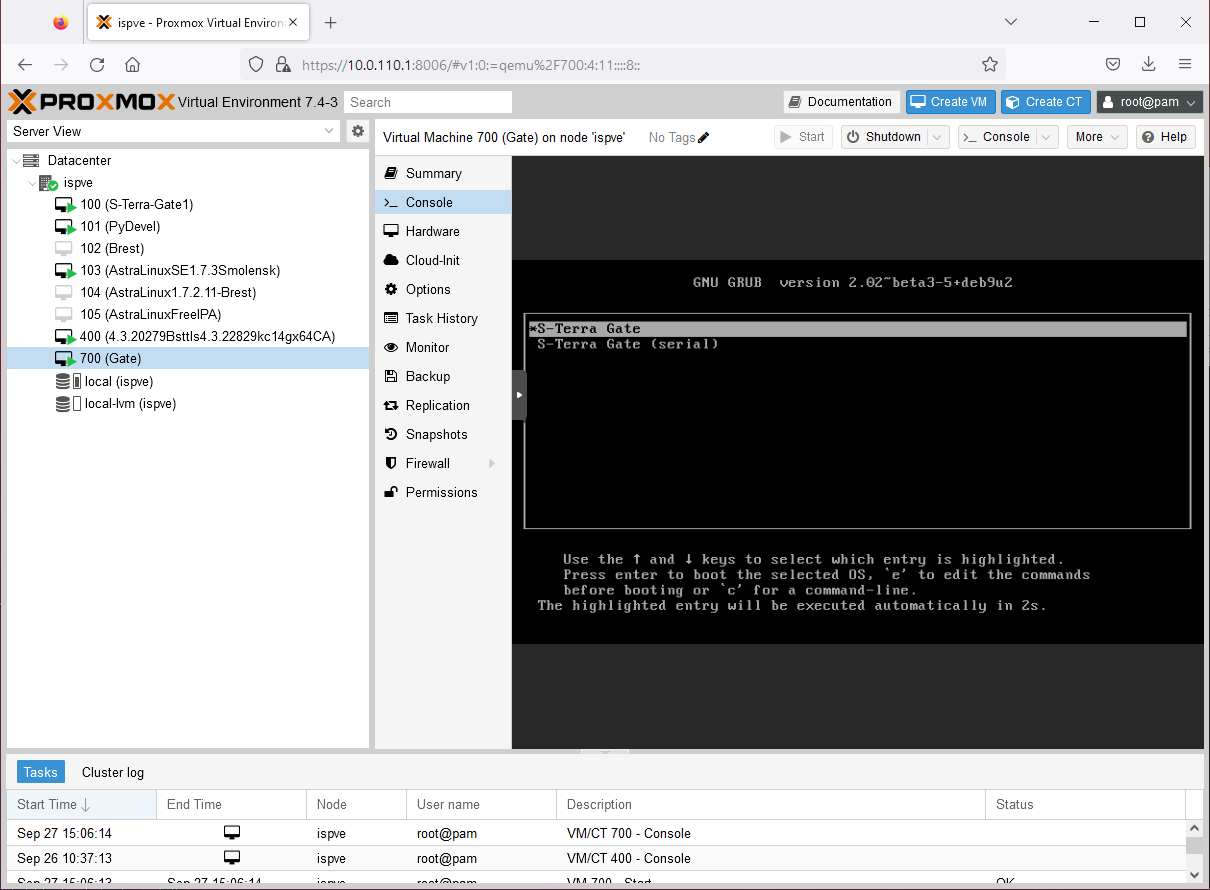The image size is (1210, 890).
Task: Go to the browser home page
Action: click(x=132, y=64)
